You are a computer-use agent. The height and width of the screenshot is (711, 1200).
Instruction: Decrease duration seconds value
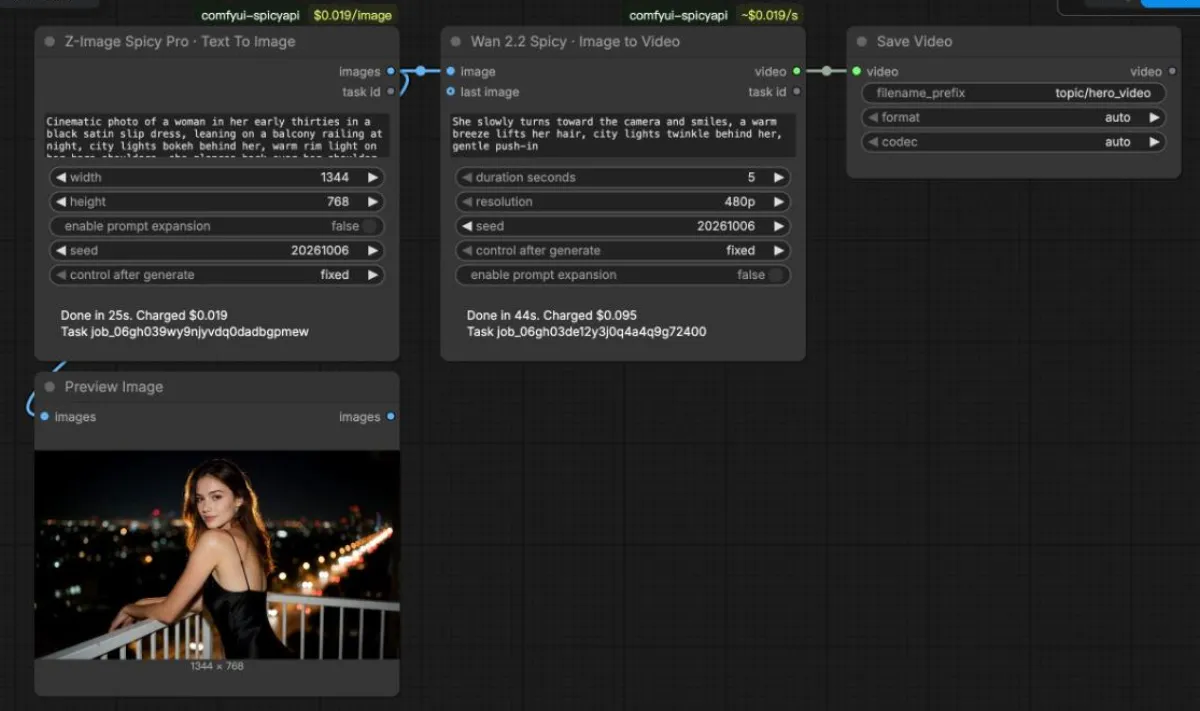point(466,177)
